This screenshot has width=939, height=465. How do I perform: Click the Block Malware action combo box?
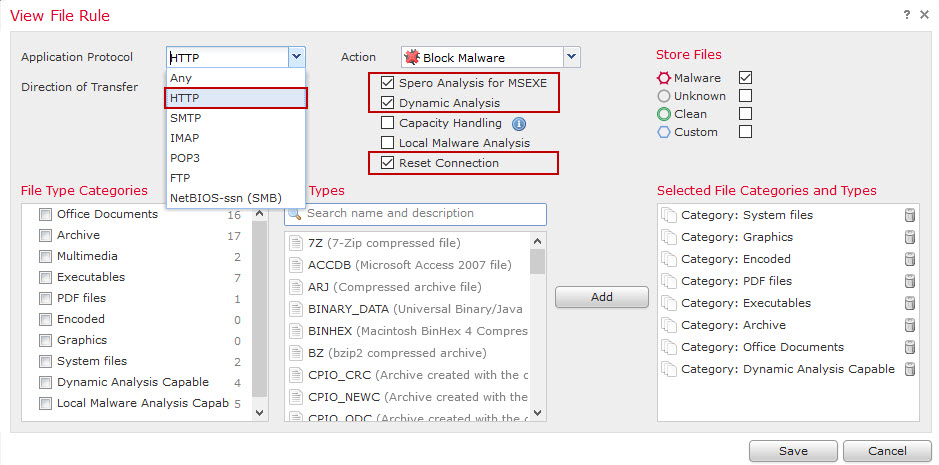click(x=490, y=58)
